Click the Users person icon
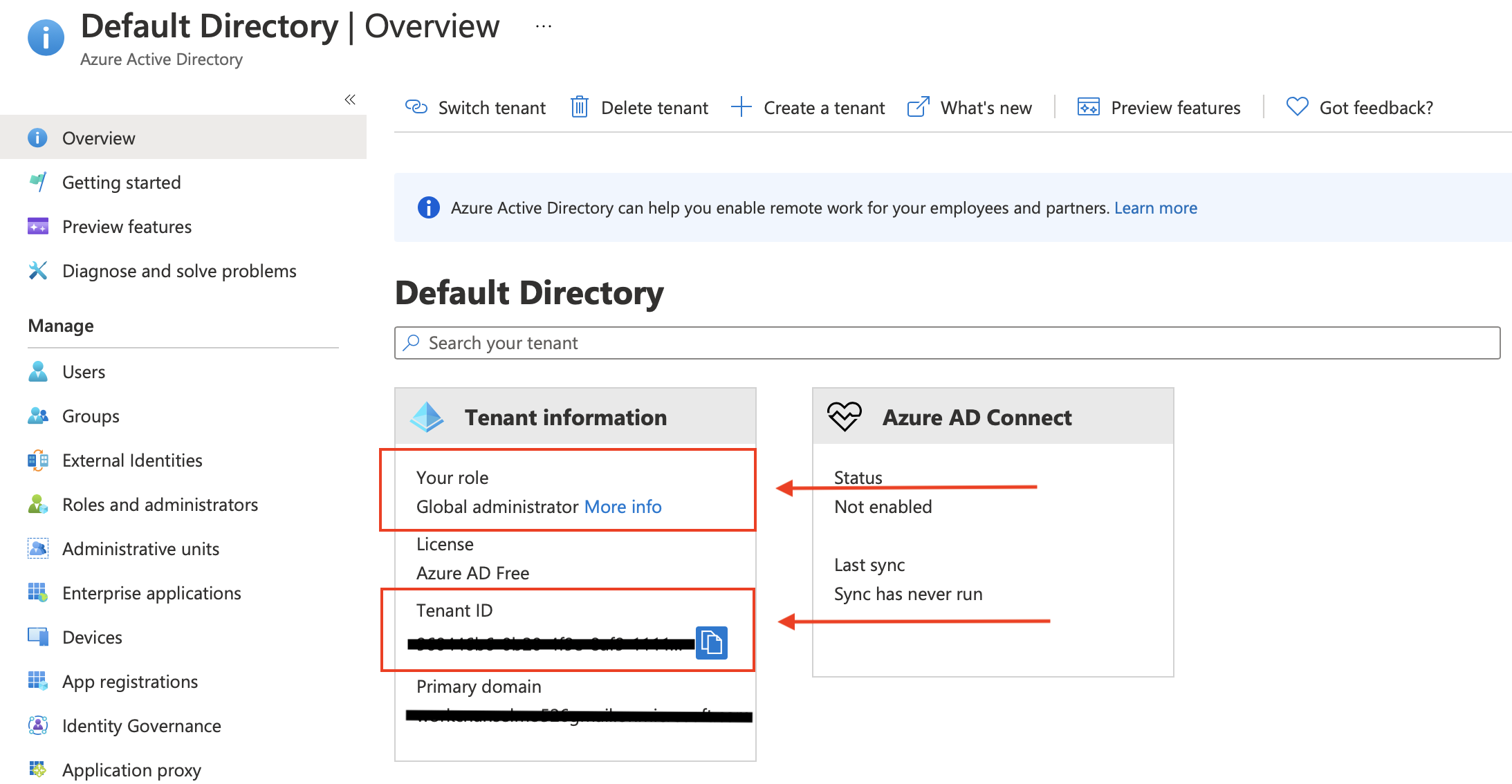 37,371
